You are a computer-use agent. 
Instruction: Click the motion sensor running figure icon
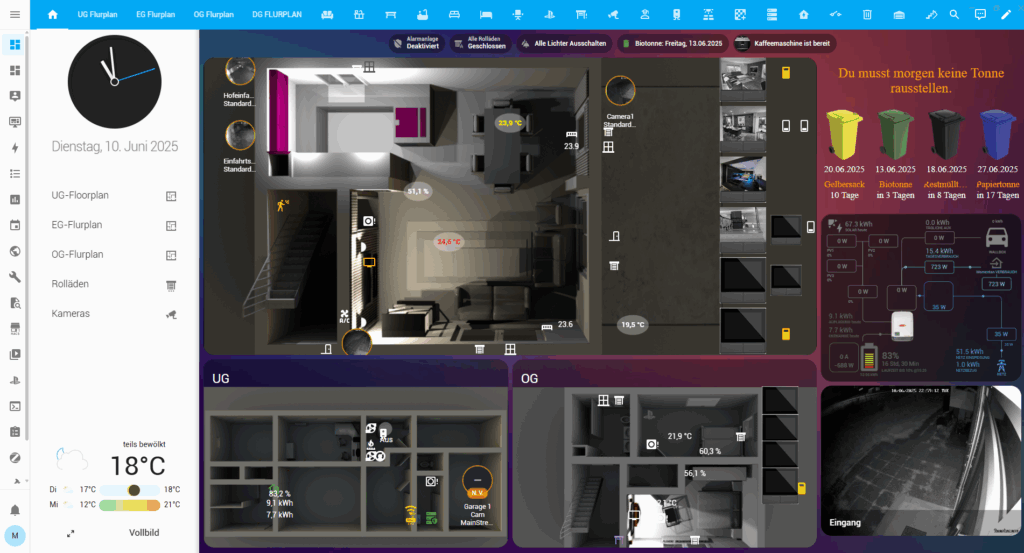click(x=283, y=205)
